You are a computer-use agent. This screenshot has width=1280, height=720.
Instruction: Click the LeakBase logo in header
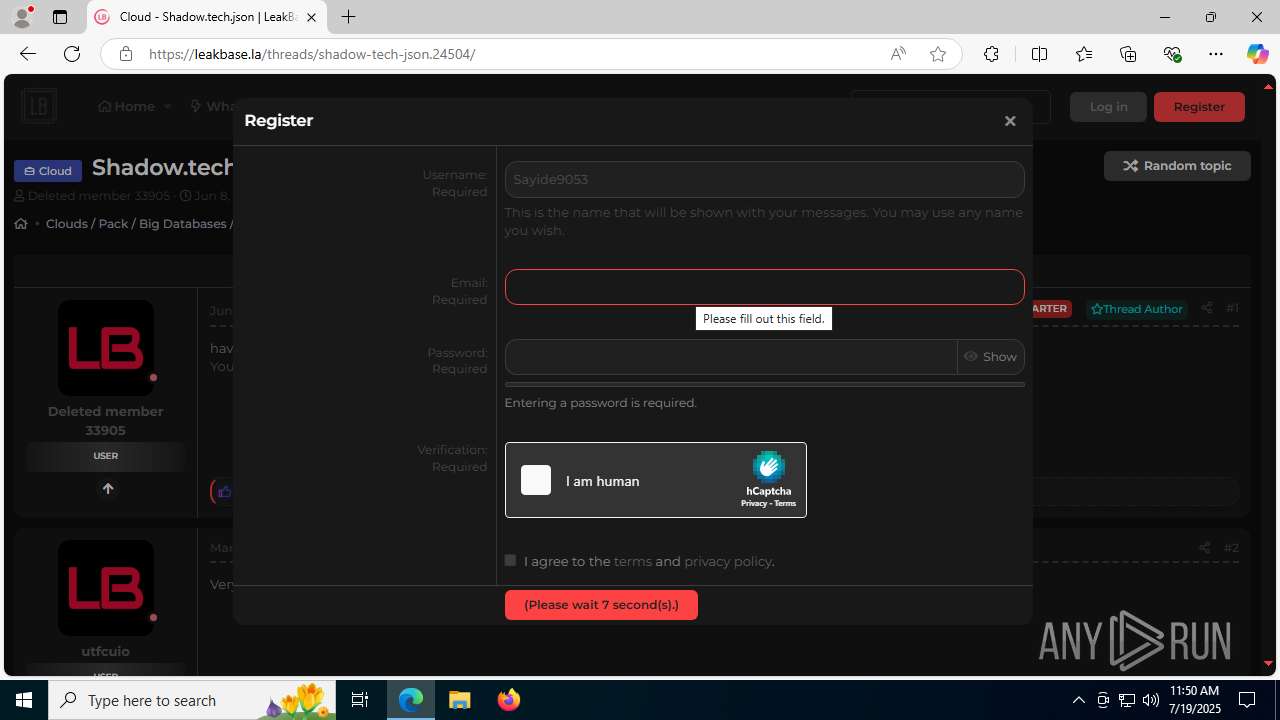click(38, 106)
